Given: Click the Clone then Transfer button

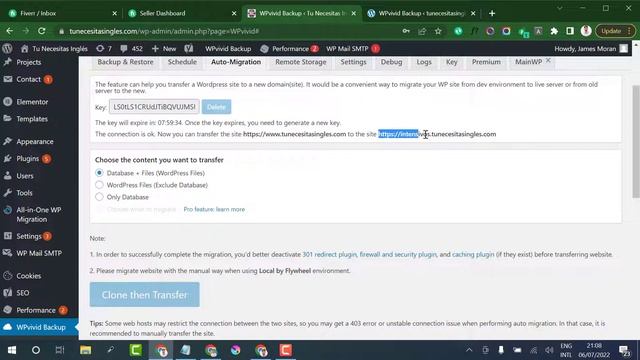Looking at the screenshot, I should click(x=144, y=295).
